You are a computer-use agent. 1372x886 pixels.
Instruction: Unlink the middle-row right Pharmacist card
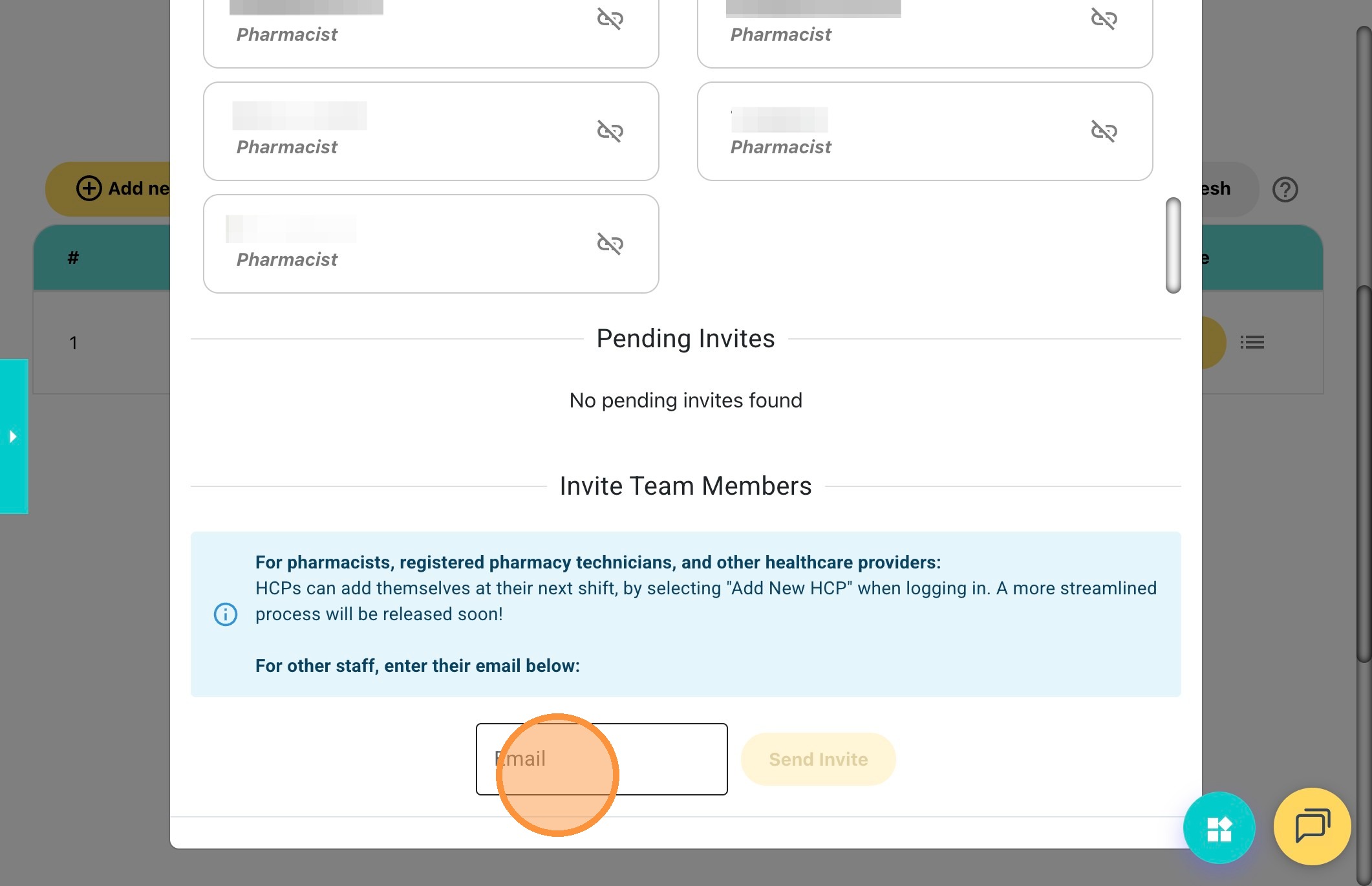coord(1104,131)
